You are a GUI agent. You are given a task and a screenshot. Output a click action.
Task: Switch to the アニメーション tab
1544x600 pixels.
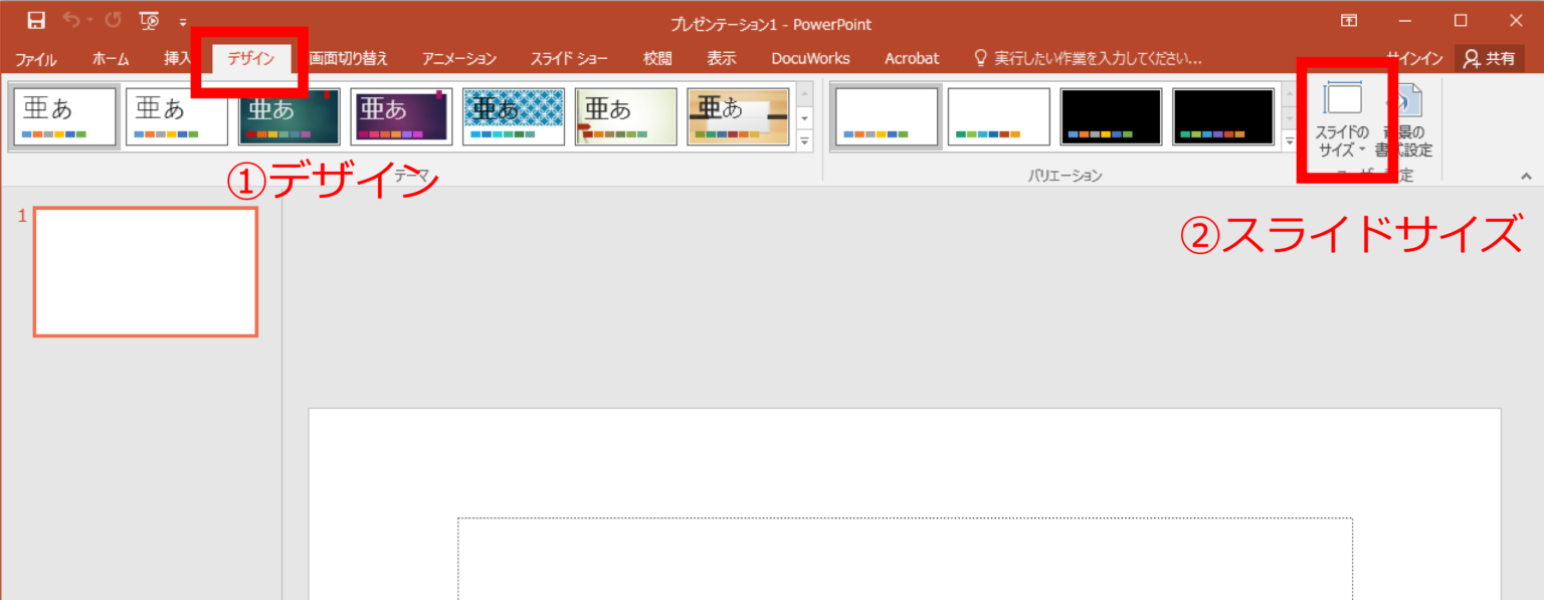click(458, 57)
